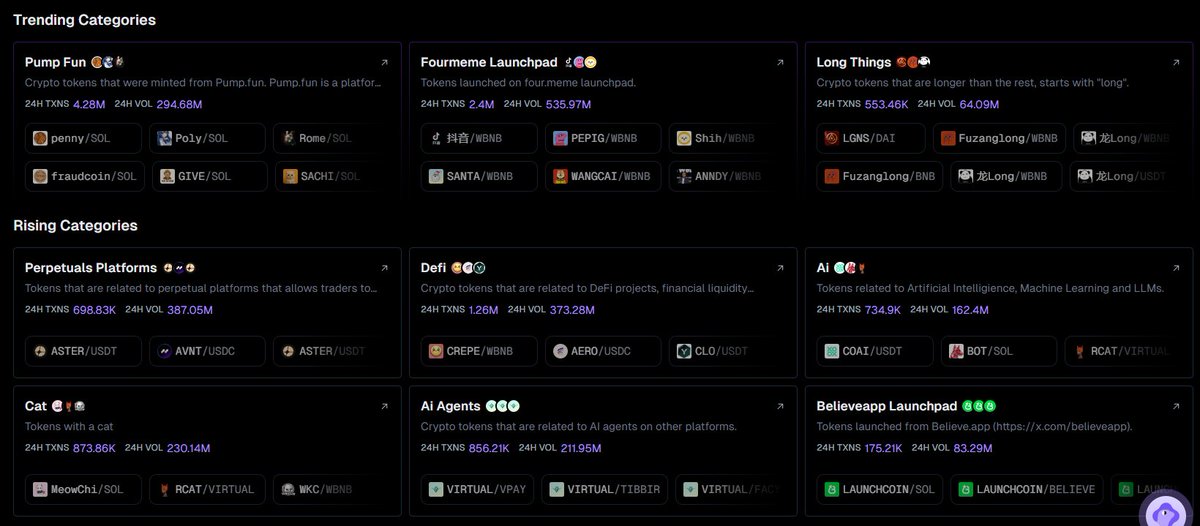Open Perpetuals Platforms arrow icon
Viewport: 1200px width, 526px height.
pos(384,268)
